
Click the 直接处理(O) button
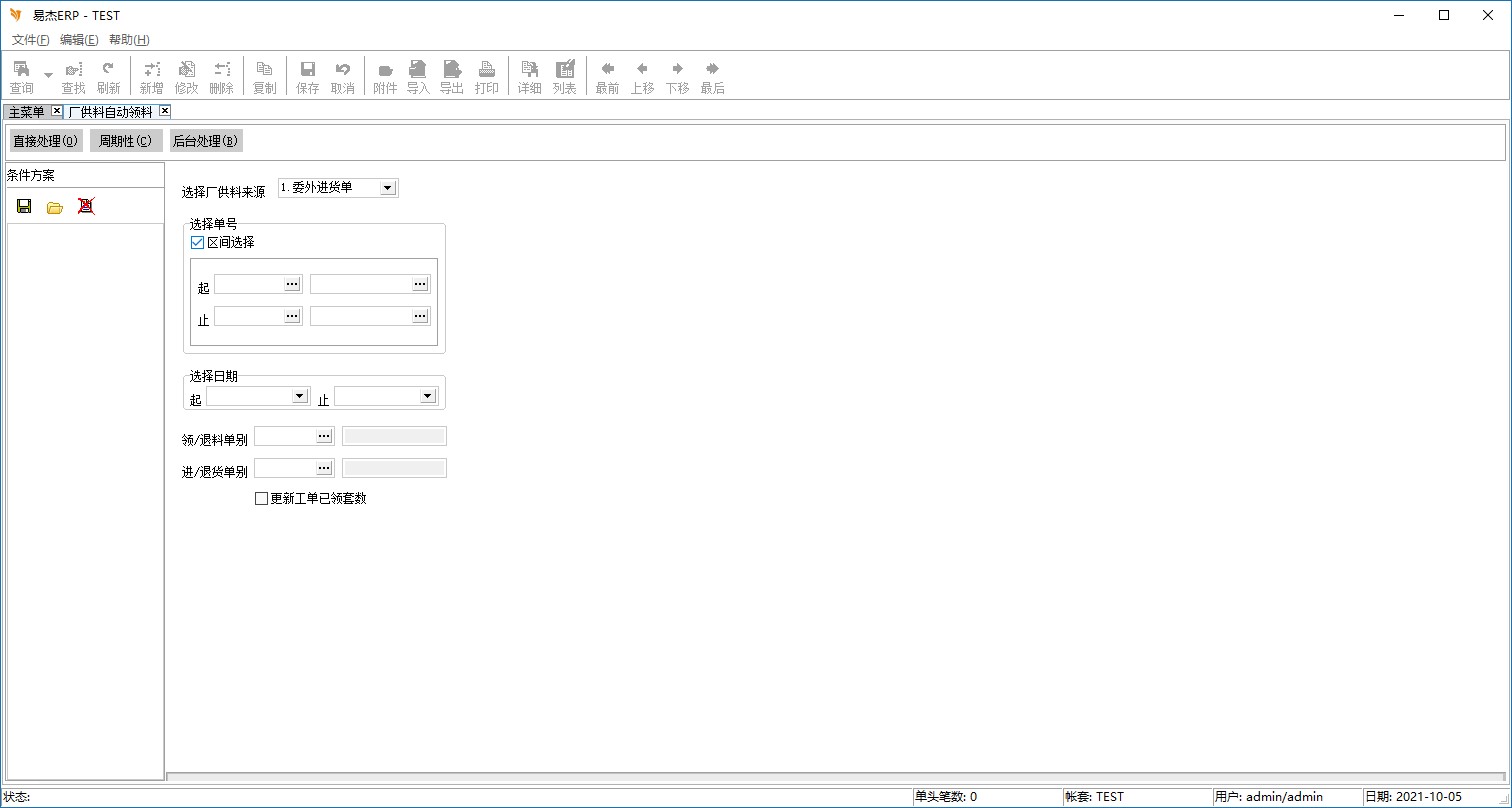pos(45,141)
